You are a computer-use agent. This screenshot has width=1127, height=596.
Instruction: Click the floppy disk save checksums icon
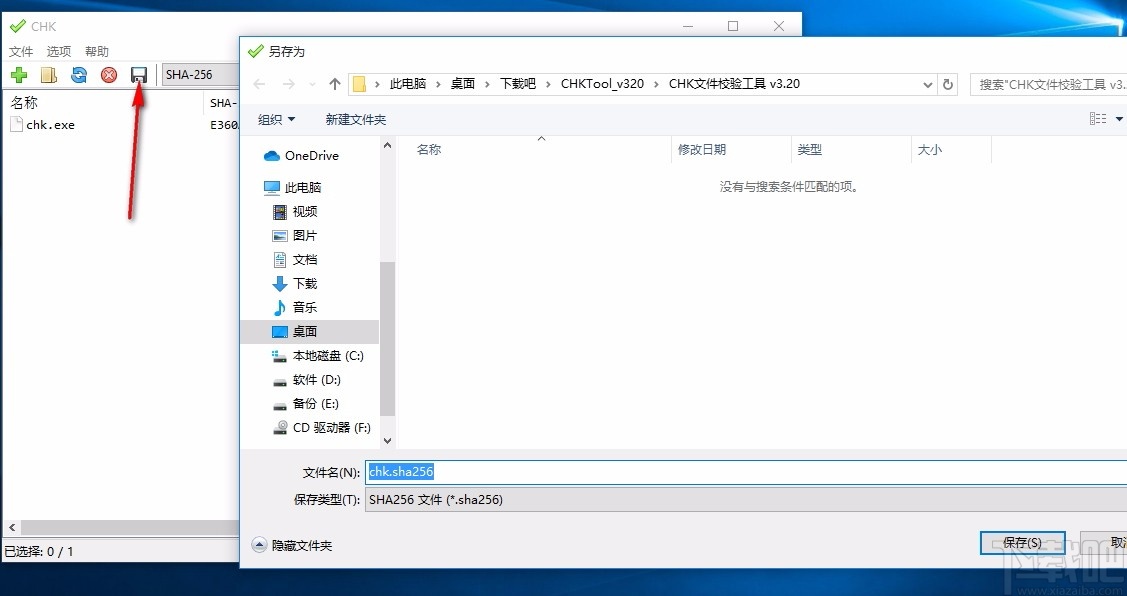tap(138, 74)
